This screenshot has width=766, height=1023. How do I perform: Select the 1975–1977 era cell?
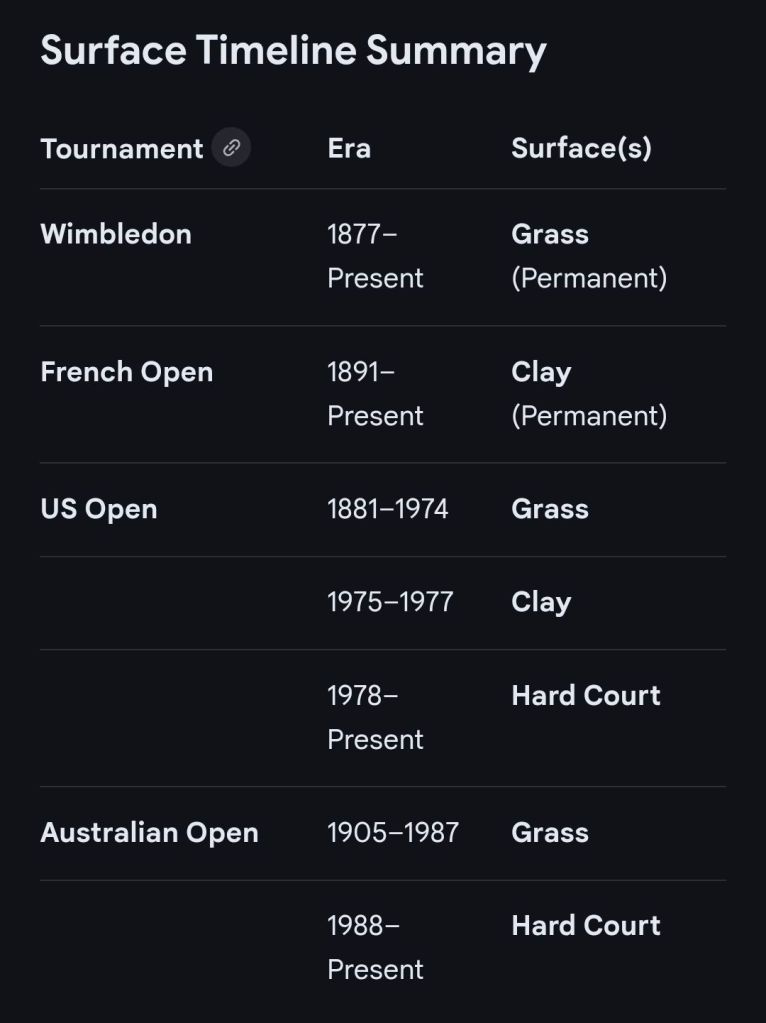(390, 602)
